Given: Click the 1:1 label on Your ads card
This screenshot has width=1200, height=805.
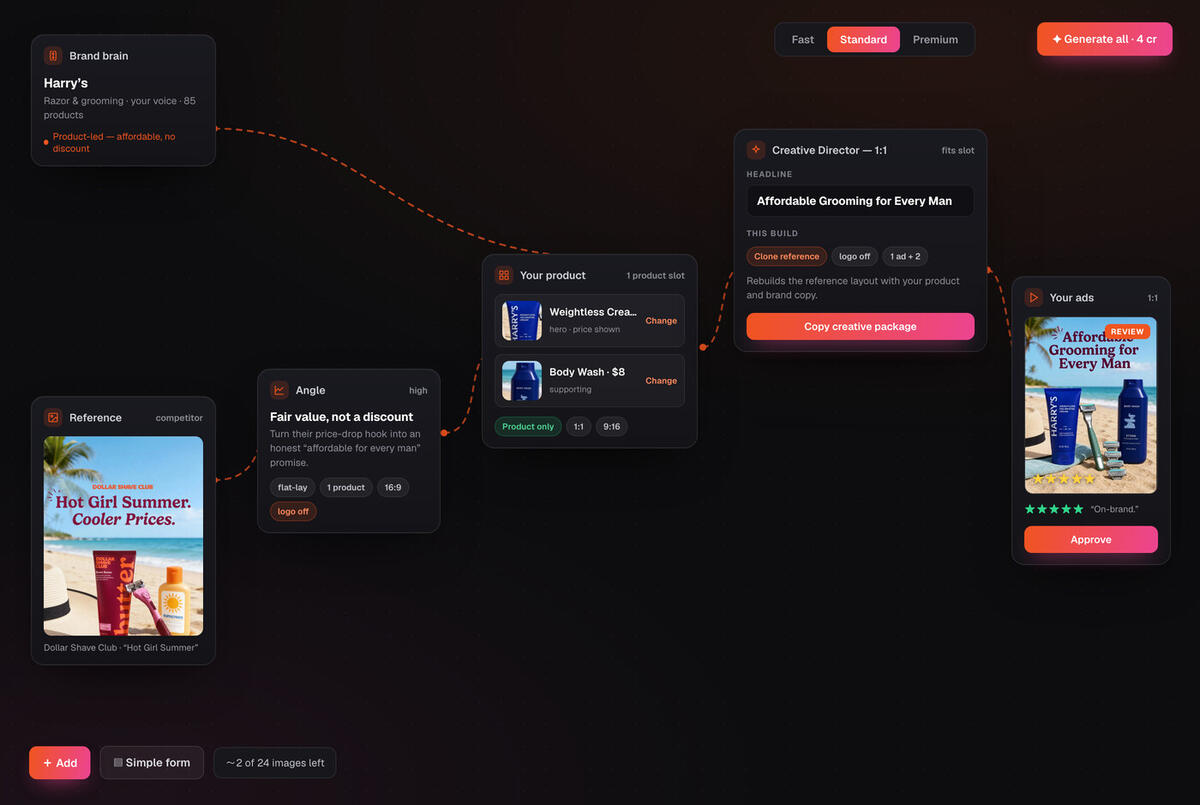Looking at the screenshot, I should pos(1152,298).
